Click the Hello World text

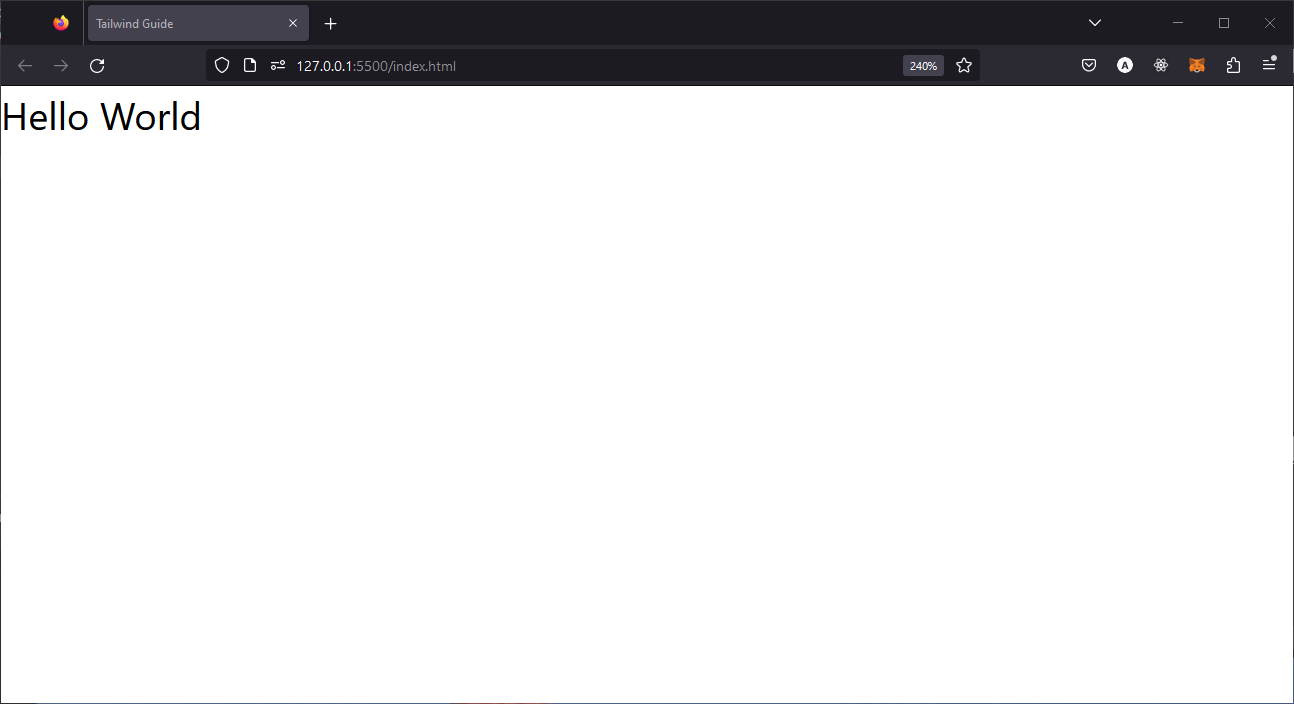click(101, 117)
